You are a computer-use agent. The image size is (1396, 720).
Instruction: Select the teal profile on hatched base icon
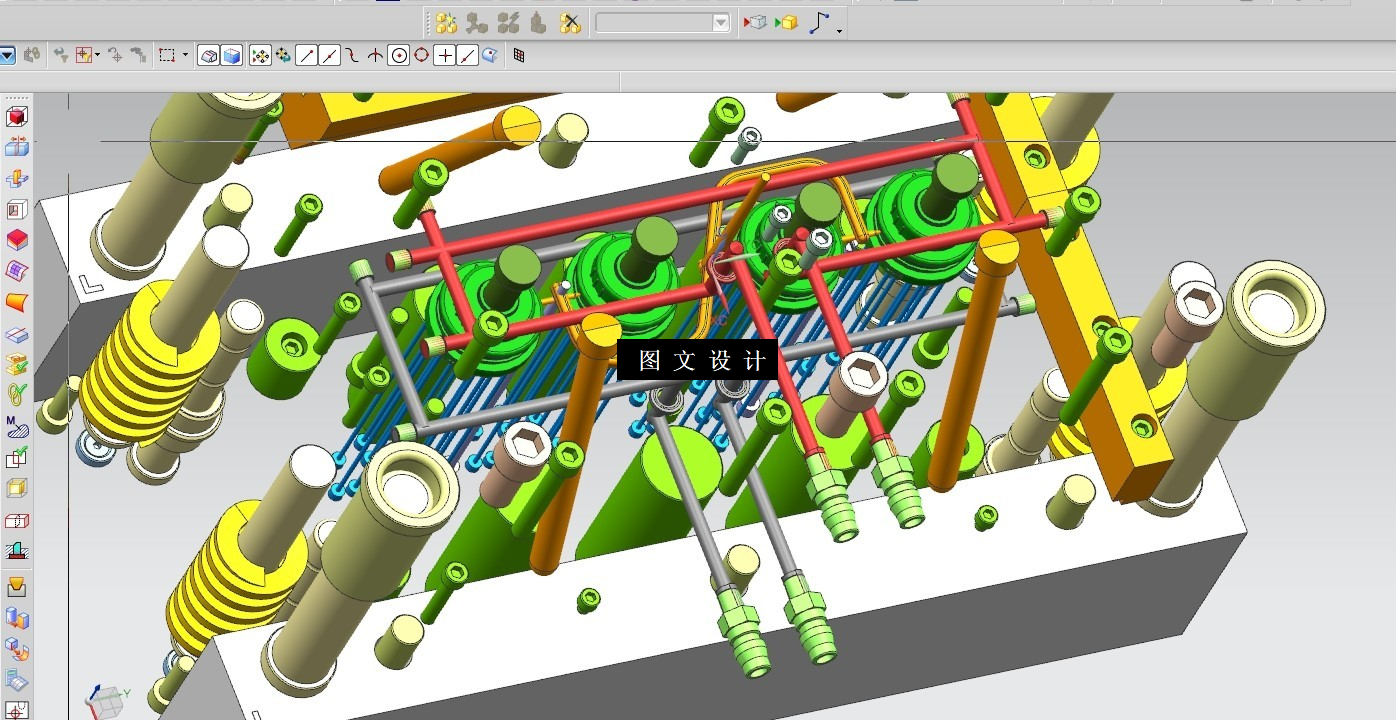(17, 551)
